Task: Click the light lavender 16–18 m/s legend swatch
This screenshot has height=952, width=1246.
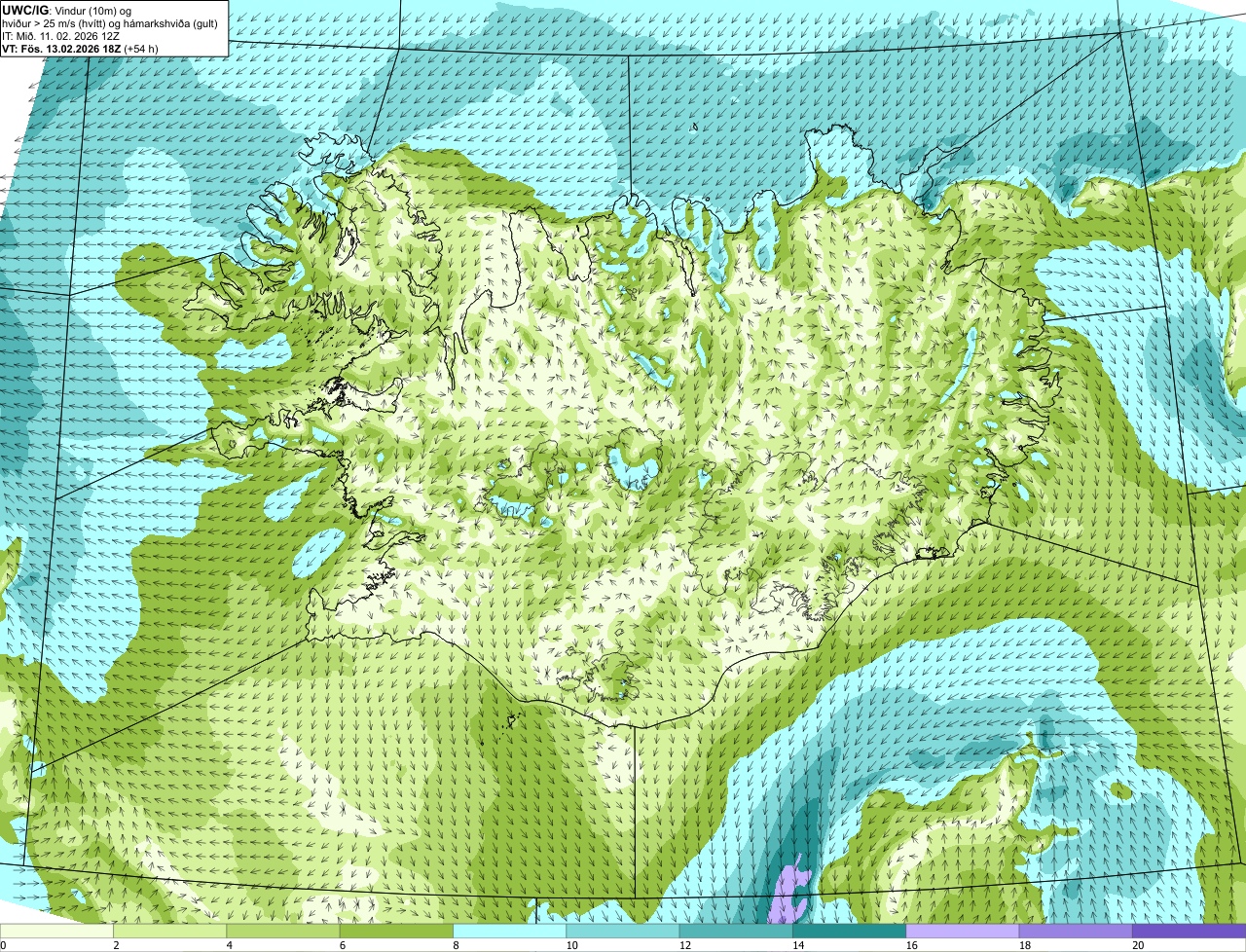Action: click(x=963, y=931)
